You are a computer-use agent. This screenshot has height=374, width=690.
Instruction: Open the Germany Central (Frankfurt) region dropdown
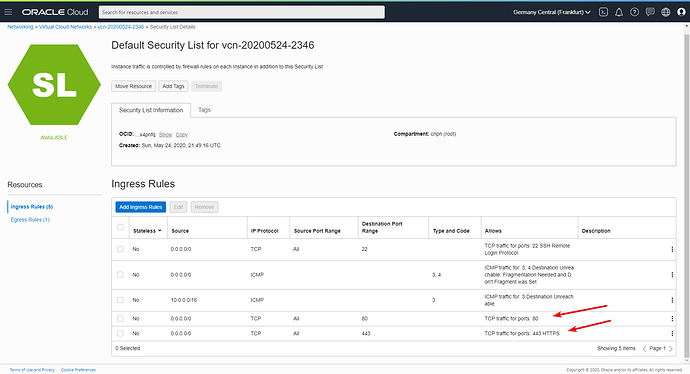(x=552, y=12)
